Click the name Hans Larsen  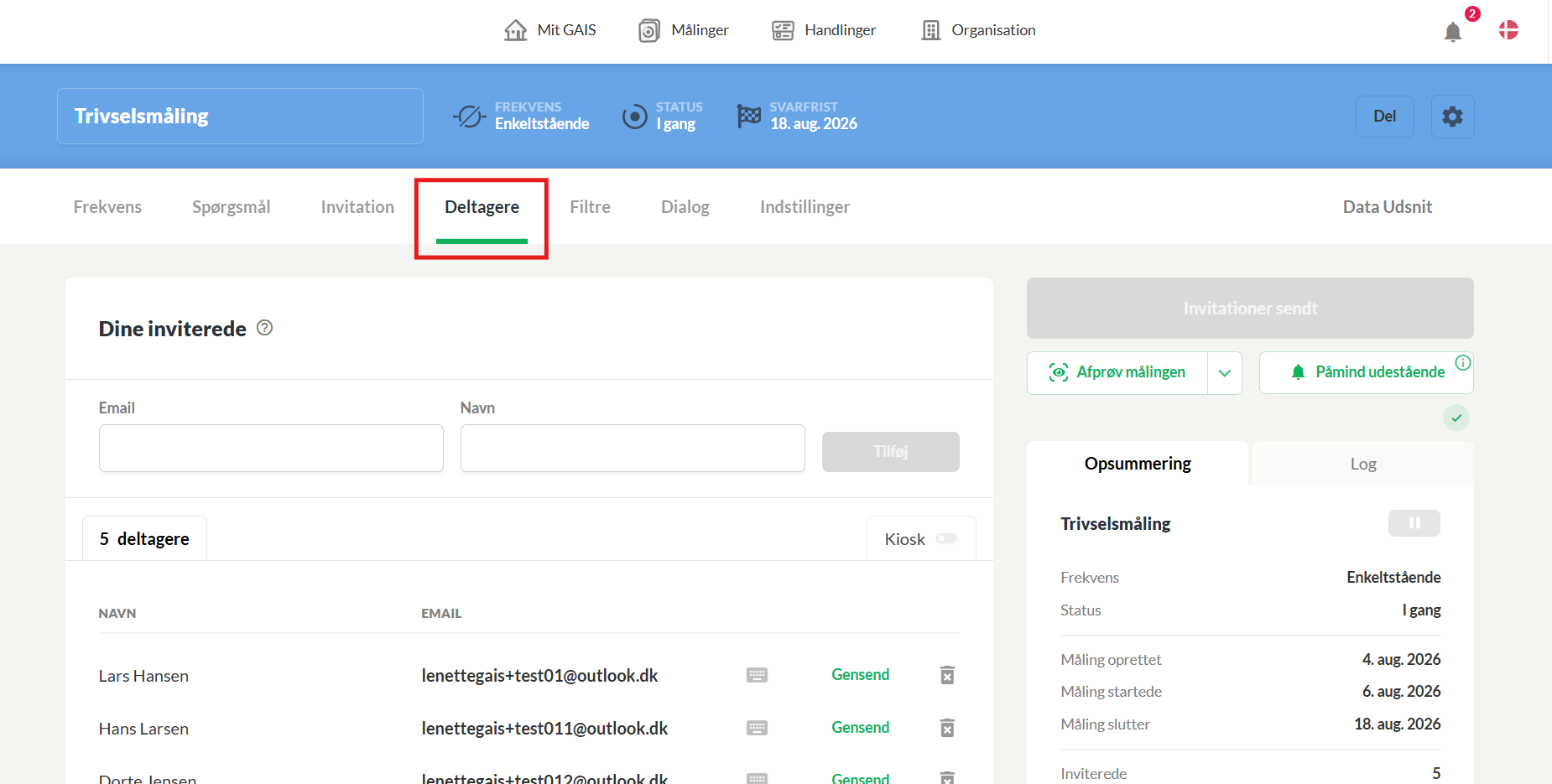(x=143, y=729)
